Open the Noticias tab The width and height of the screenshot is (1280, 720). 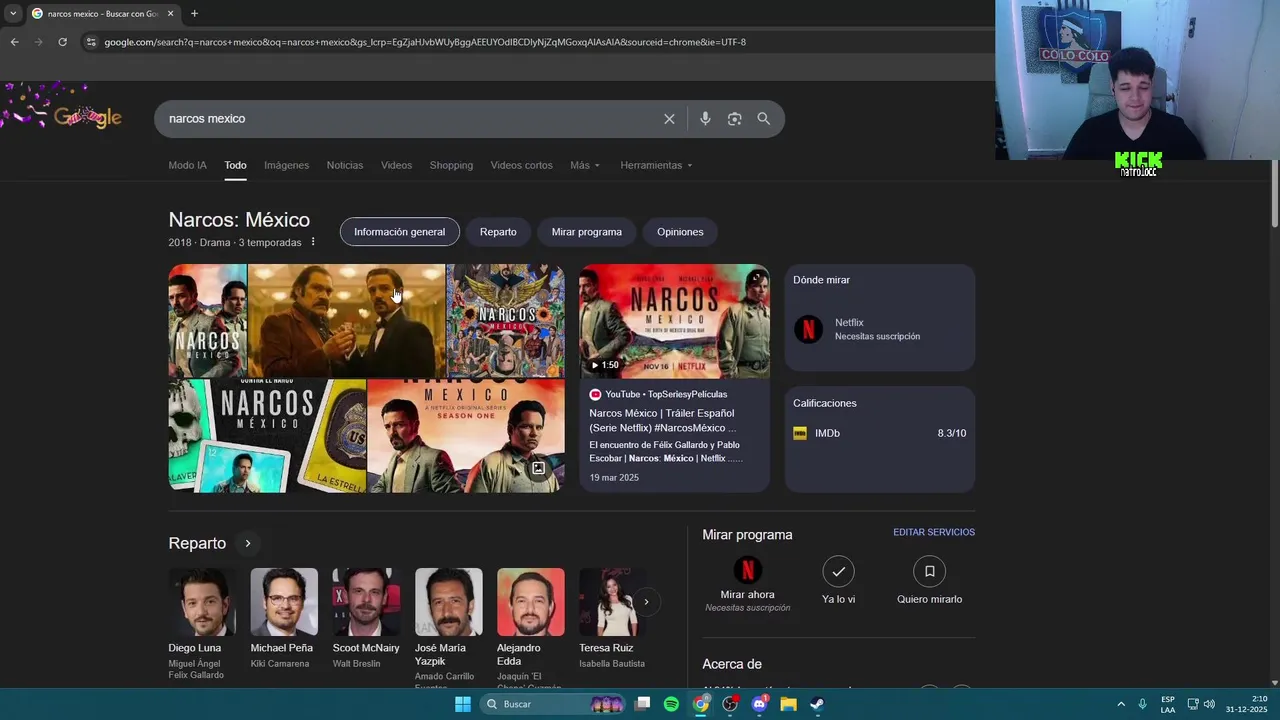(345, 165)
